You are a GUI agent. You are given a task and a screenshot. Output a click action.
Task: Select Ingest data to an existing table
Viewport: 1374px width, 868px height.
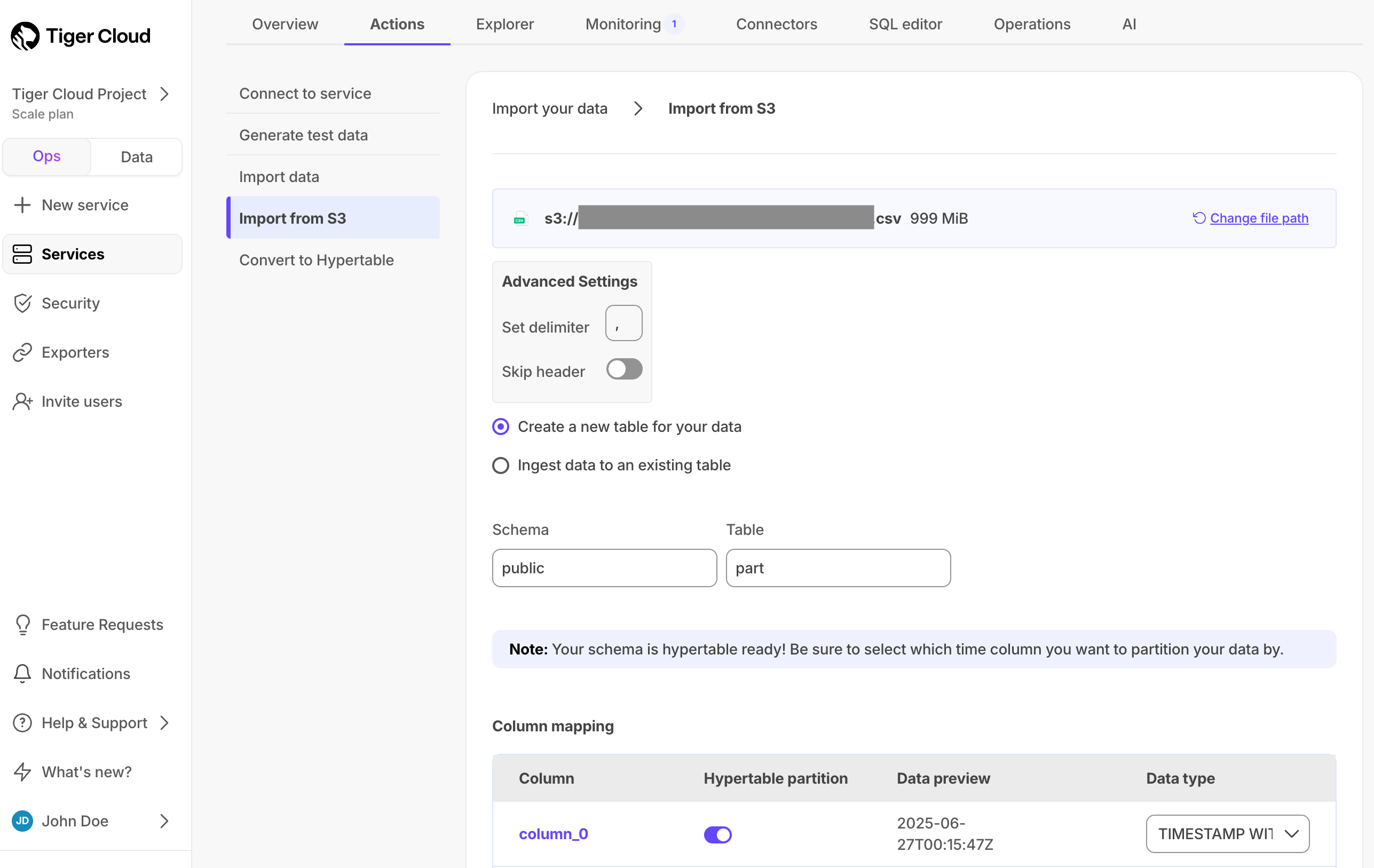point(500,465)
